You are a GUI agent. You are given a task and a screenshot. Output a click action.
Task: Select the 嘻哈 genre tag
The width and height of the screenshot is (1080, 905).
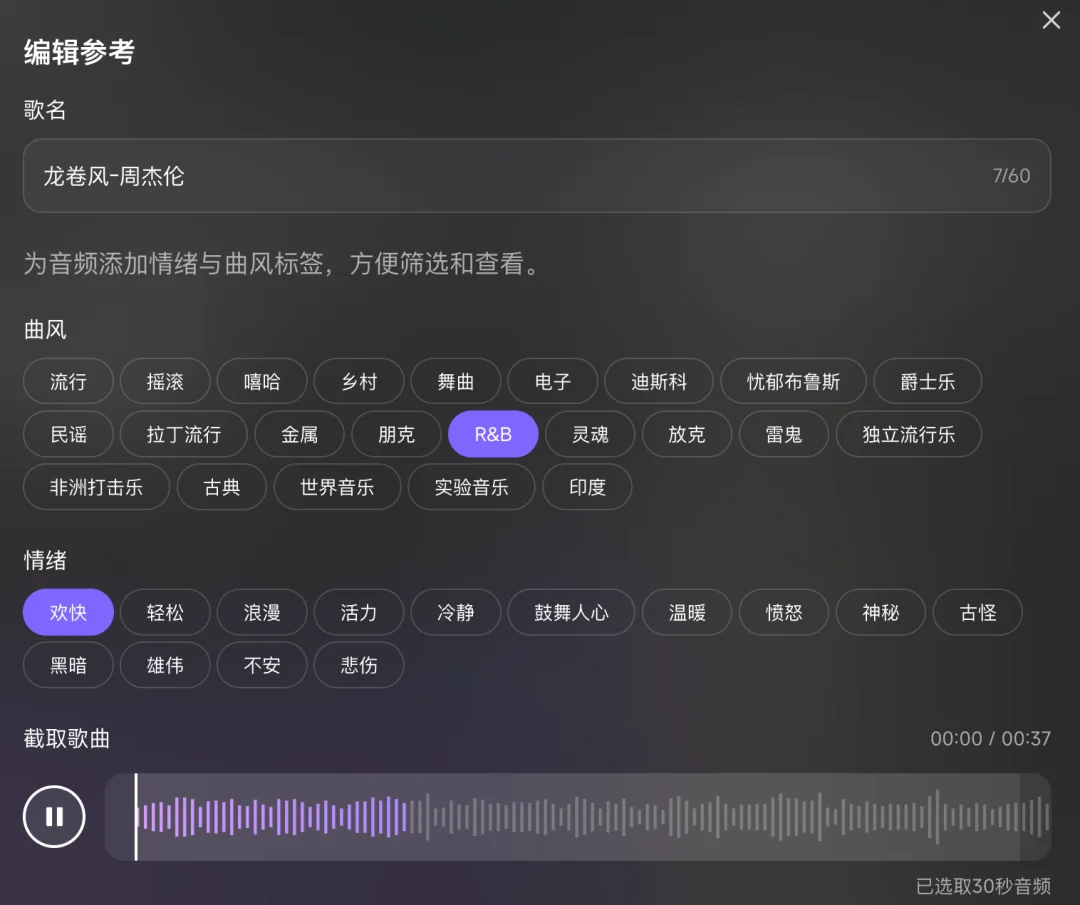[x=261, y=381]
